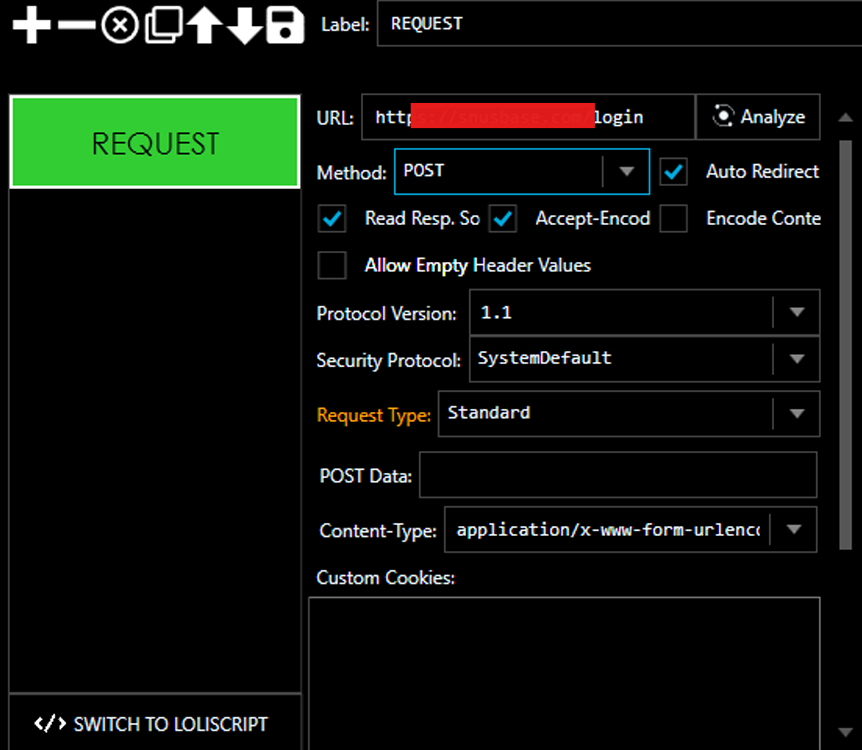Toggle the Read Resp. So checkbox

[x=332, y=218]
